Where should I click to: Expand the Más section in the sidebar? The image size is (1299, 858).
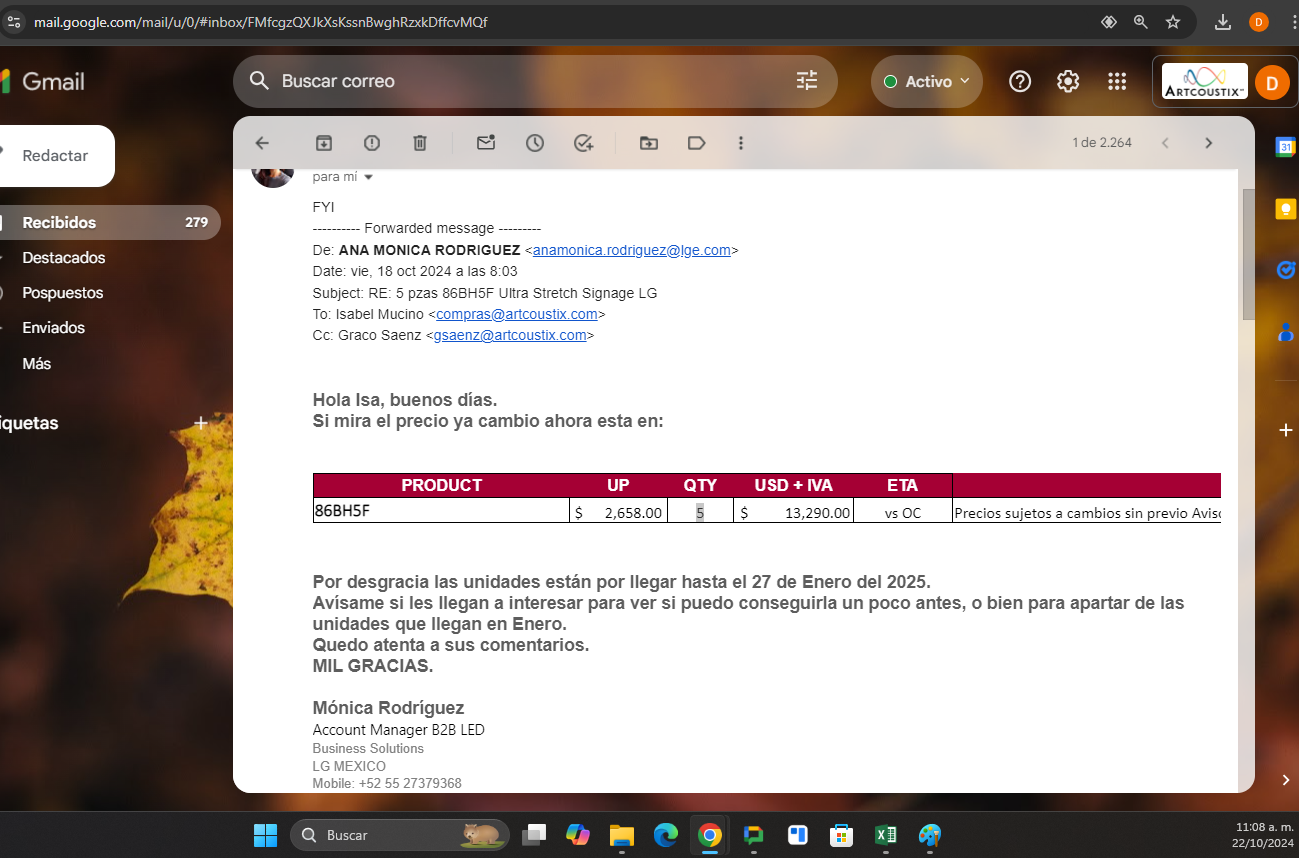click(37, 363)
